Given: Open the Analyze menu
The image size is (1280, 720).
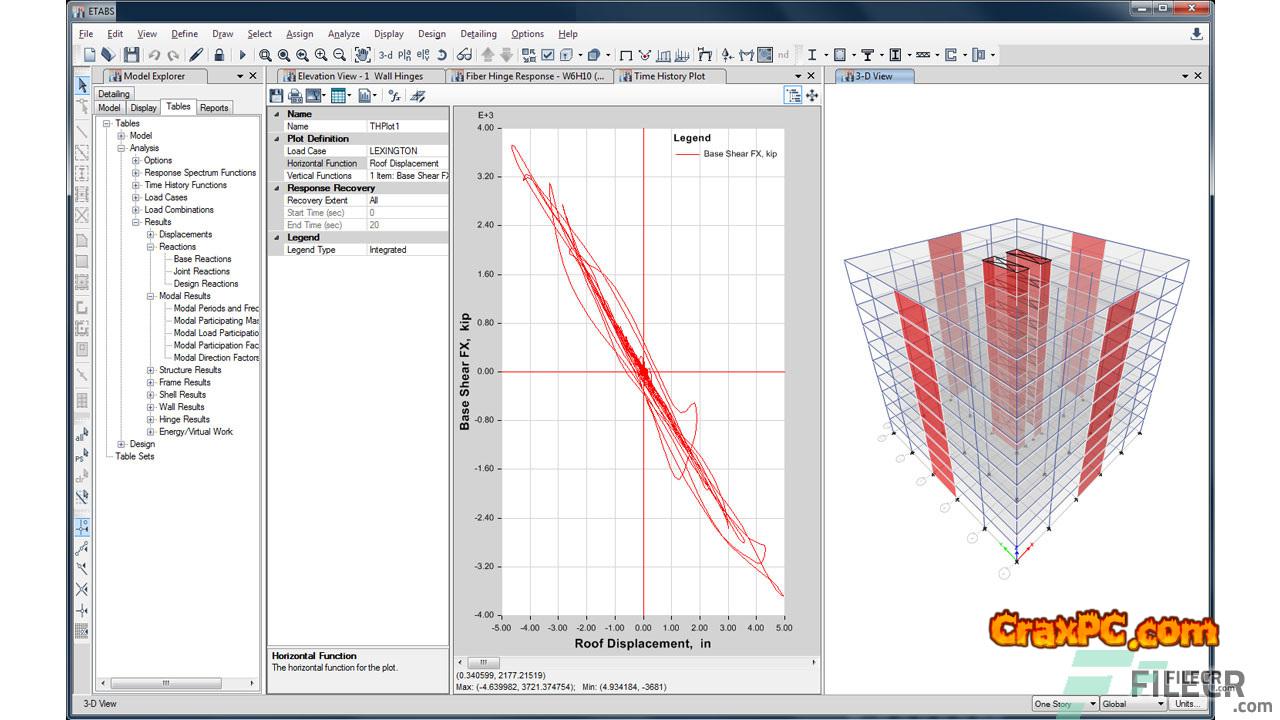Looking at the screenshot, I should click(x=343, y=34).
